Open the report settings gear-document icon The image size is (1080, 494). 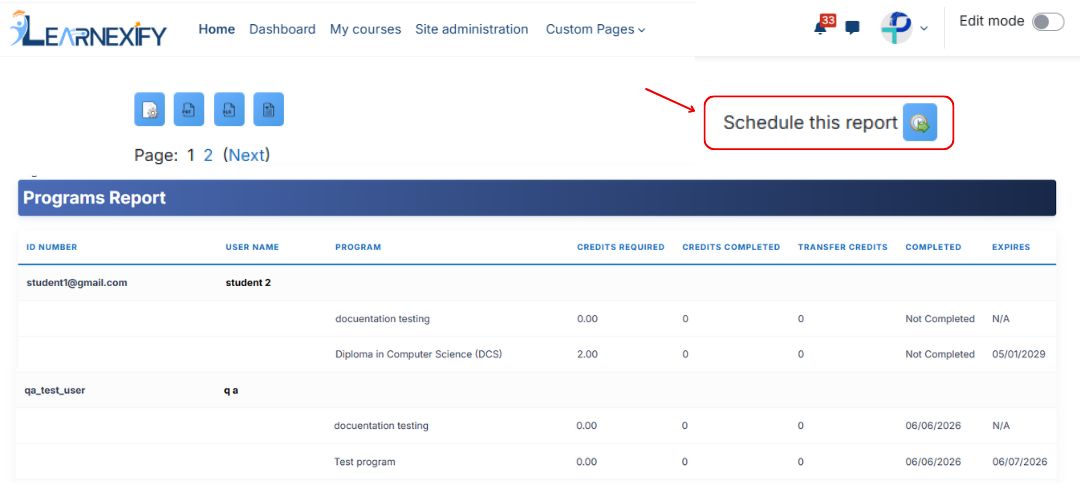click(x=149, y=109)
